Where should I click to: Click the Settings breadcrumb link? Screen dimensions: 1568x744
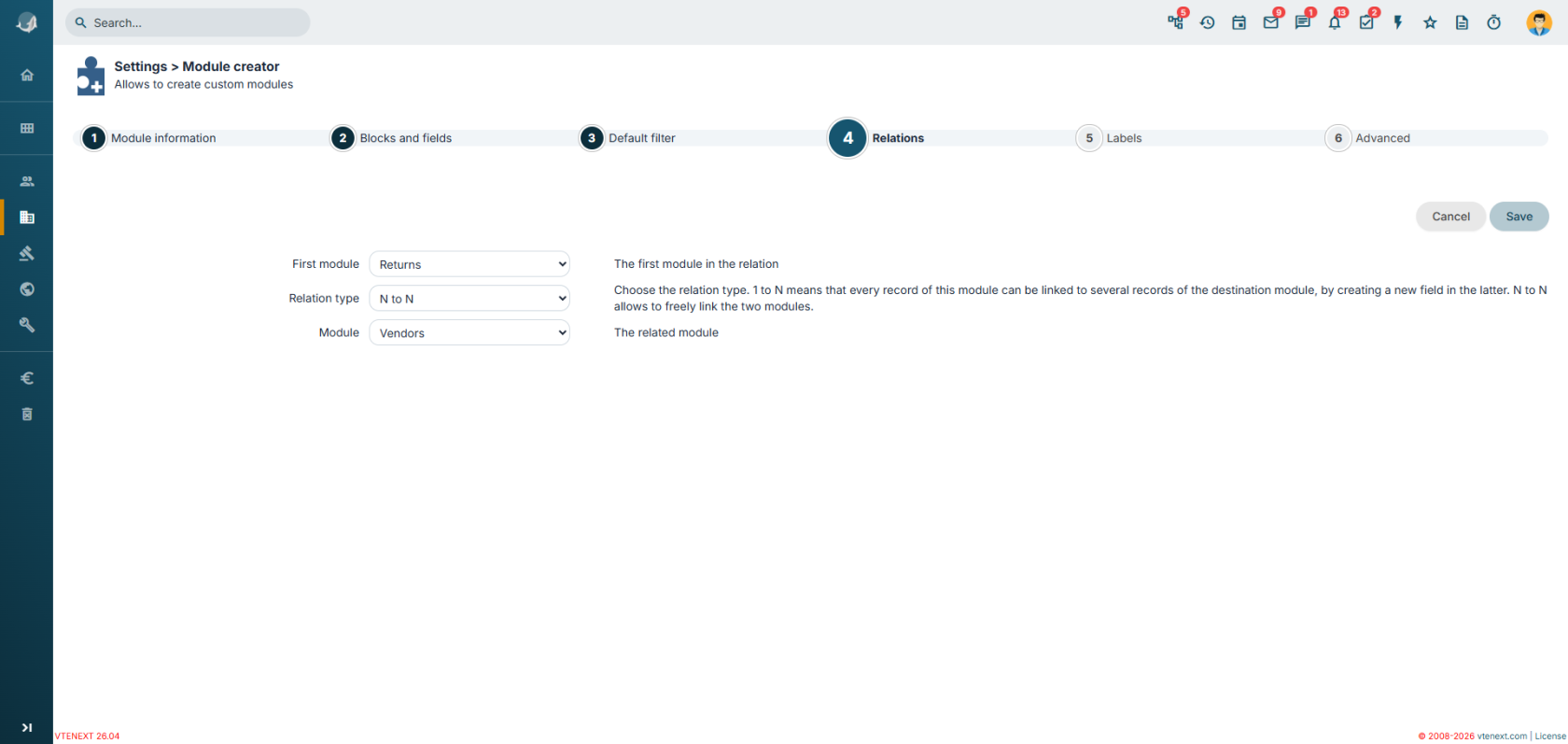141,66
